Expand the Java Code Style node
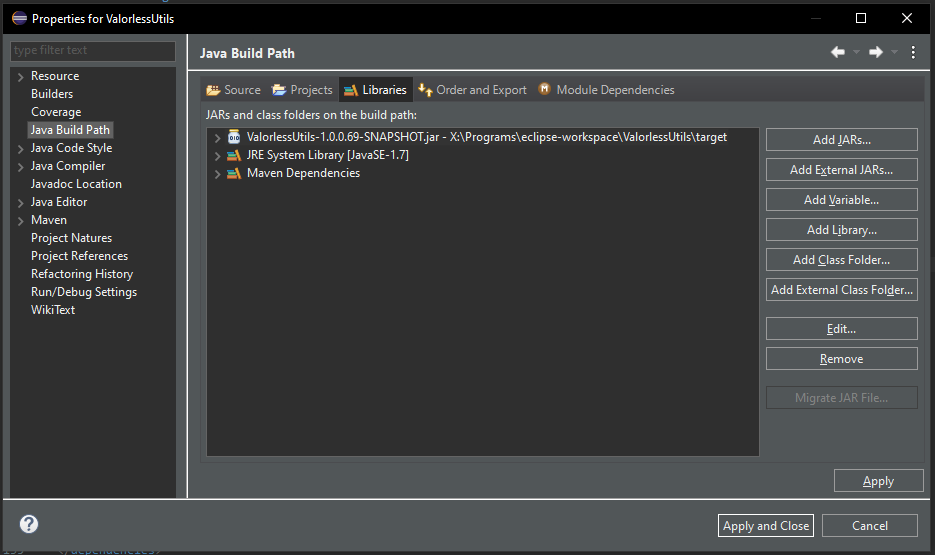935x555 pixels. (x=21, y=149)
